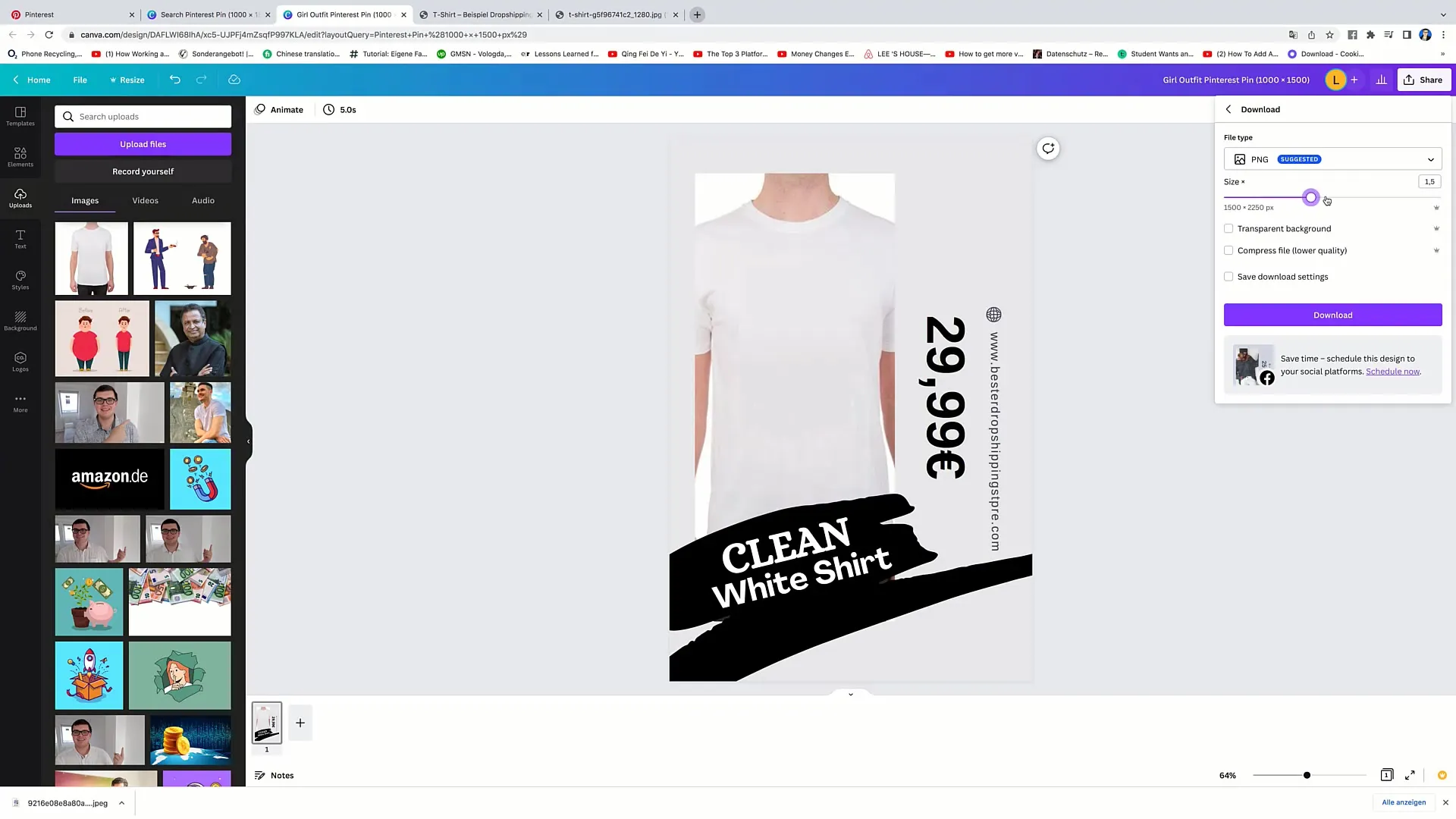
Task: Click Schedule now link for social media
Action: 1392,371
